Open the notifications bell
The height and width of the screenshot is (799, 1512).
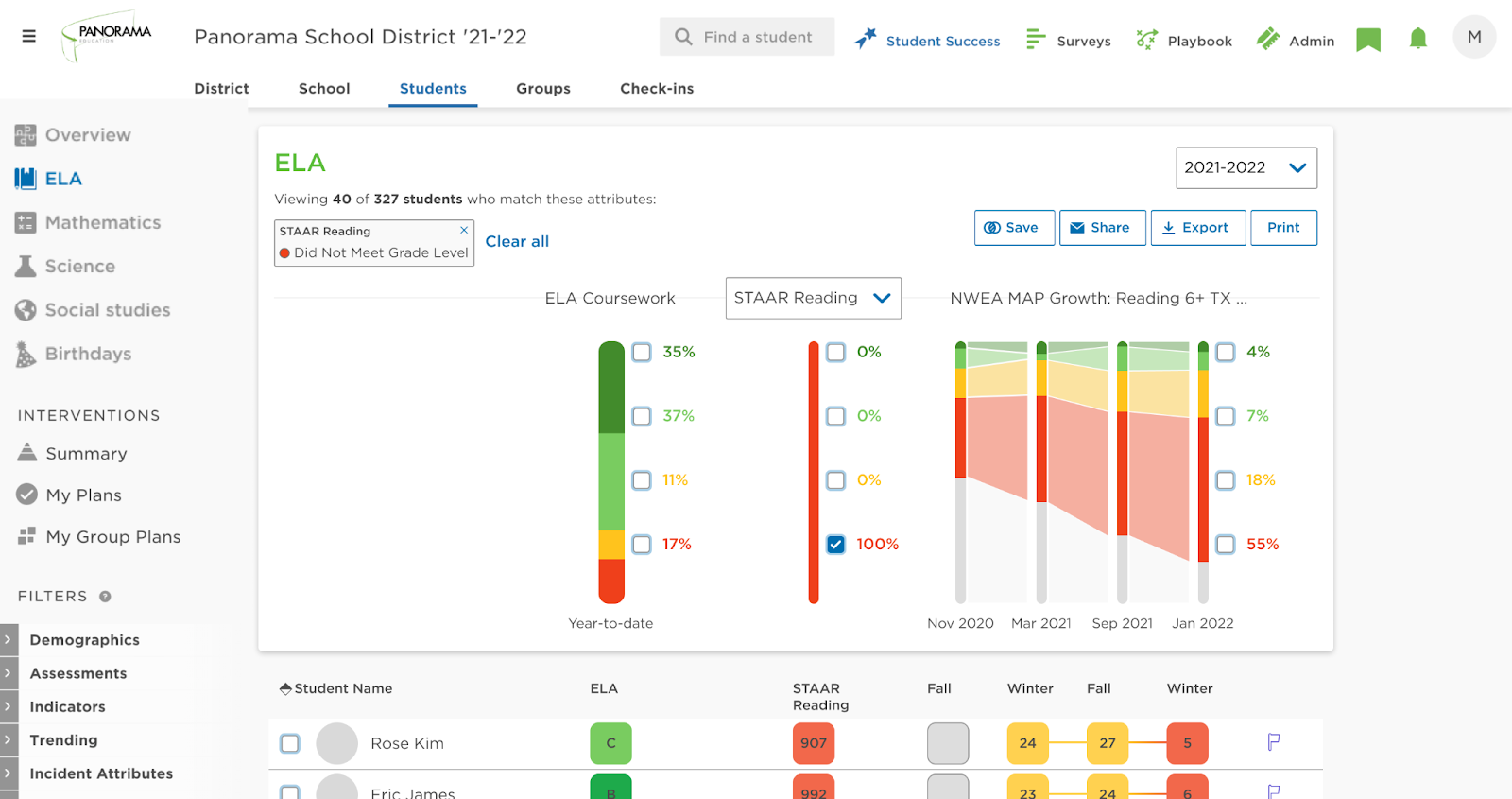point(1418,39)
